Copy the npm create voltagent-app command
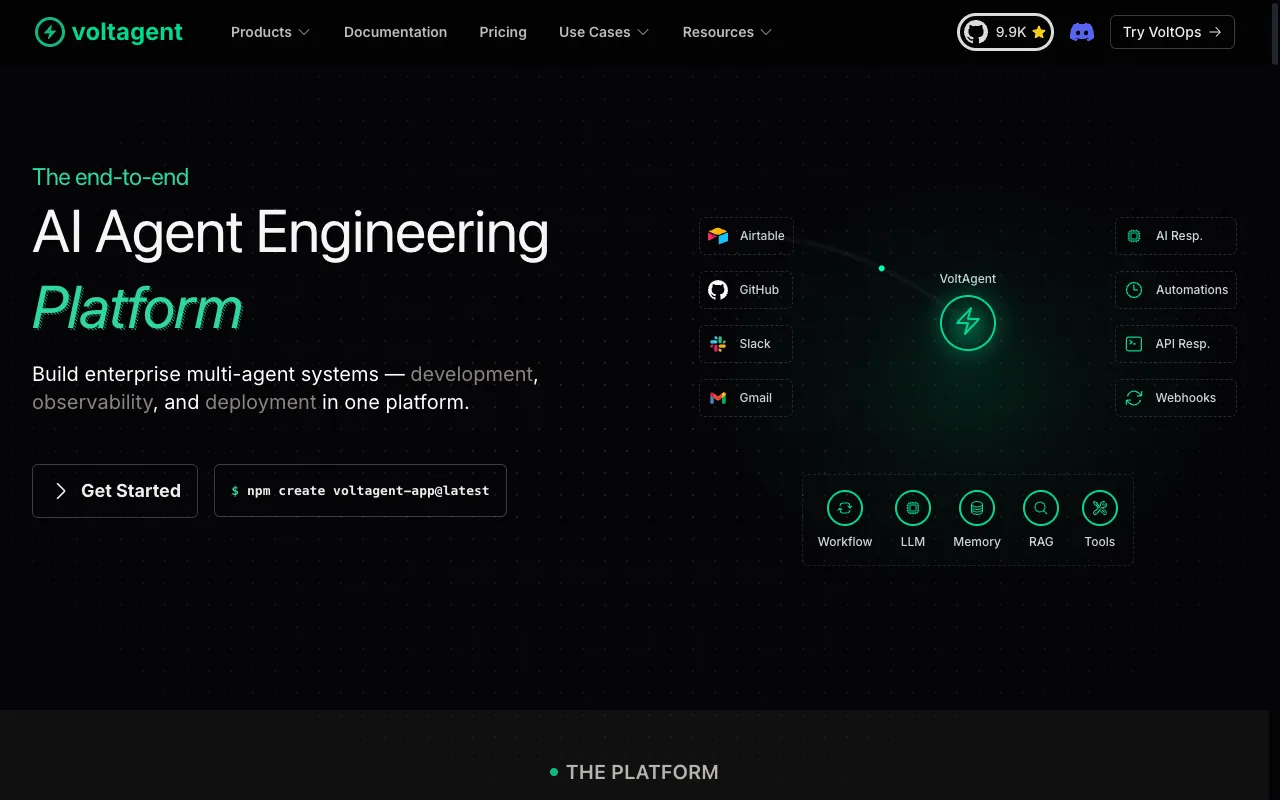 point(360,491)
